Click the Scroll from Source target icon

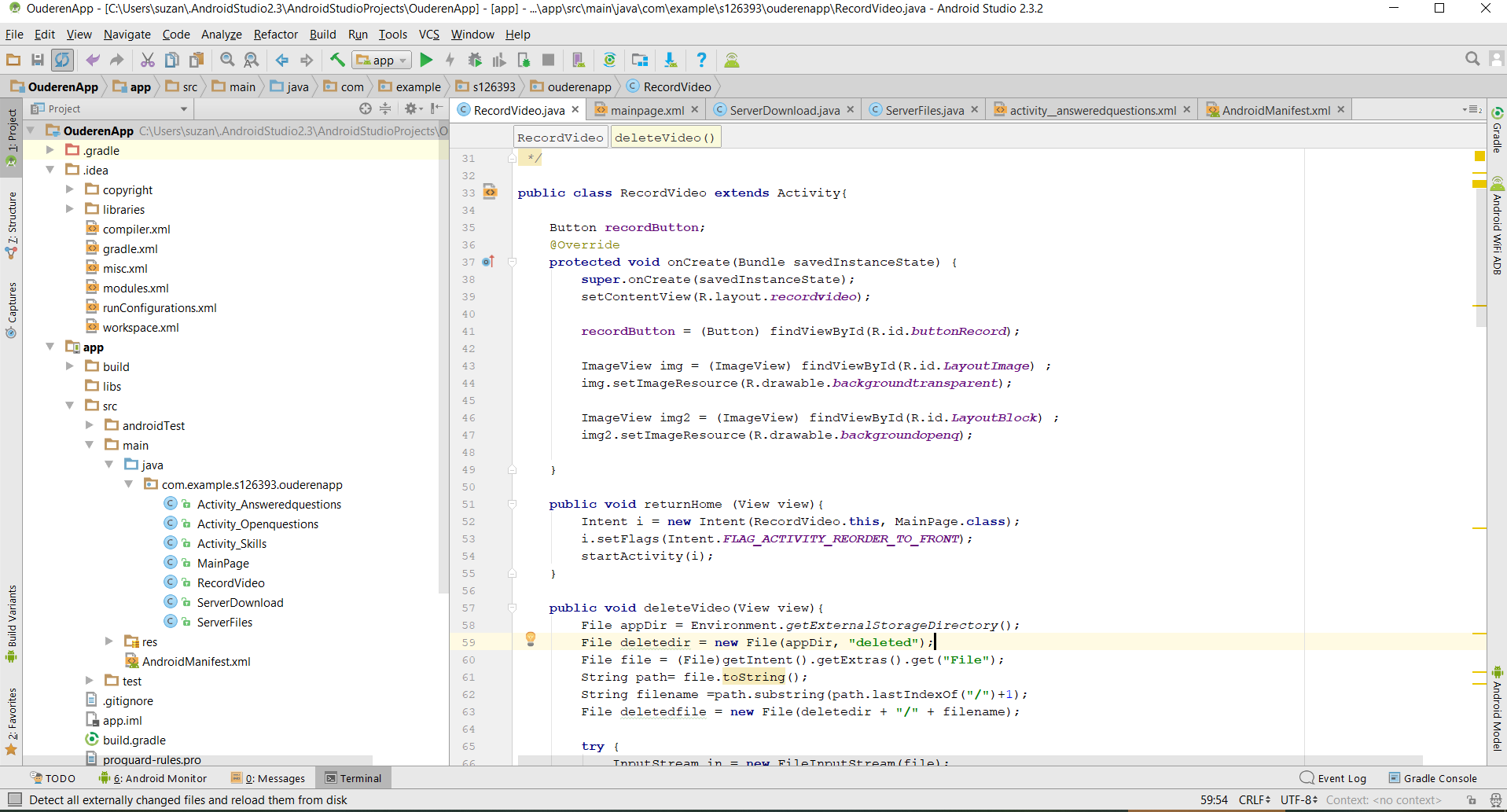tap(366, 108)
